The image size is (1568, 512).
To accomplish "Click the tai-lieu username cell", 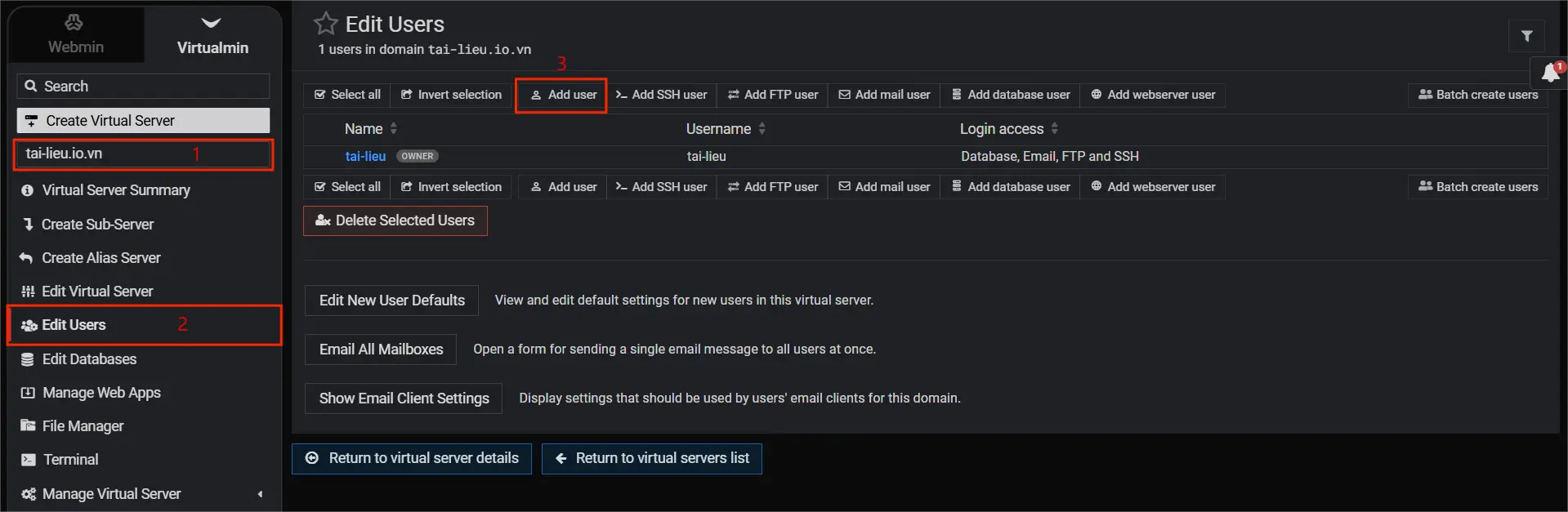I will coord(706,156).
